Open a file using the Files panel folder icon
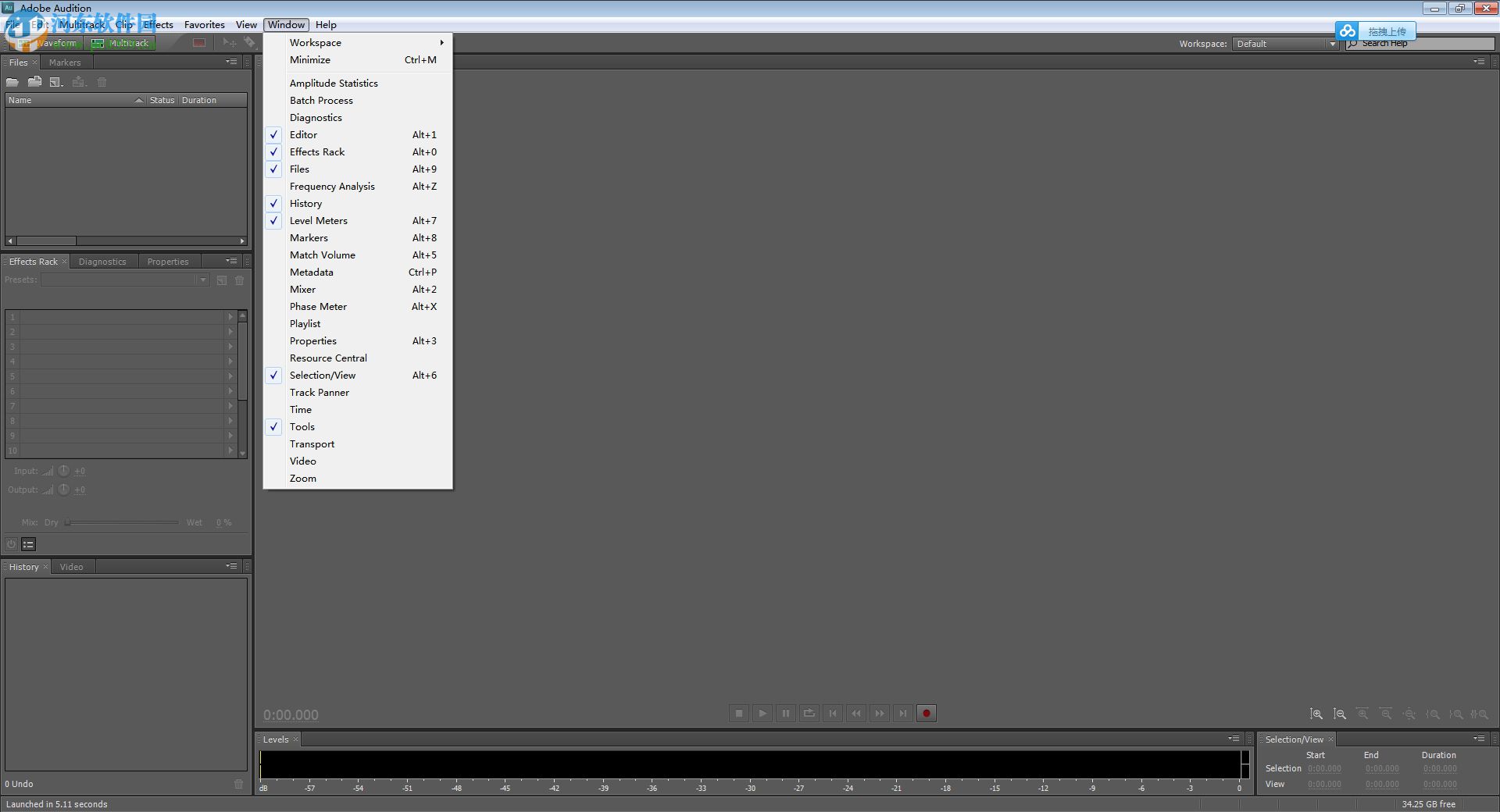Image resolution: width=1500 pixels, height=812 pixels. (x=12, y=81)
